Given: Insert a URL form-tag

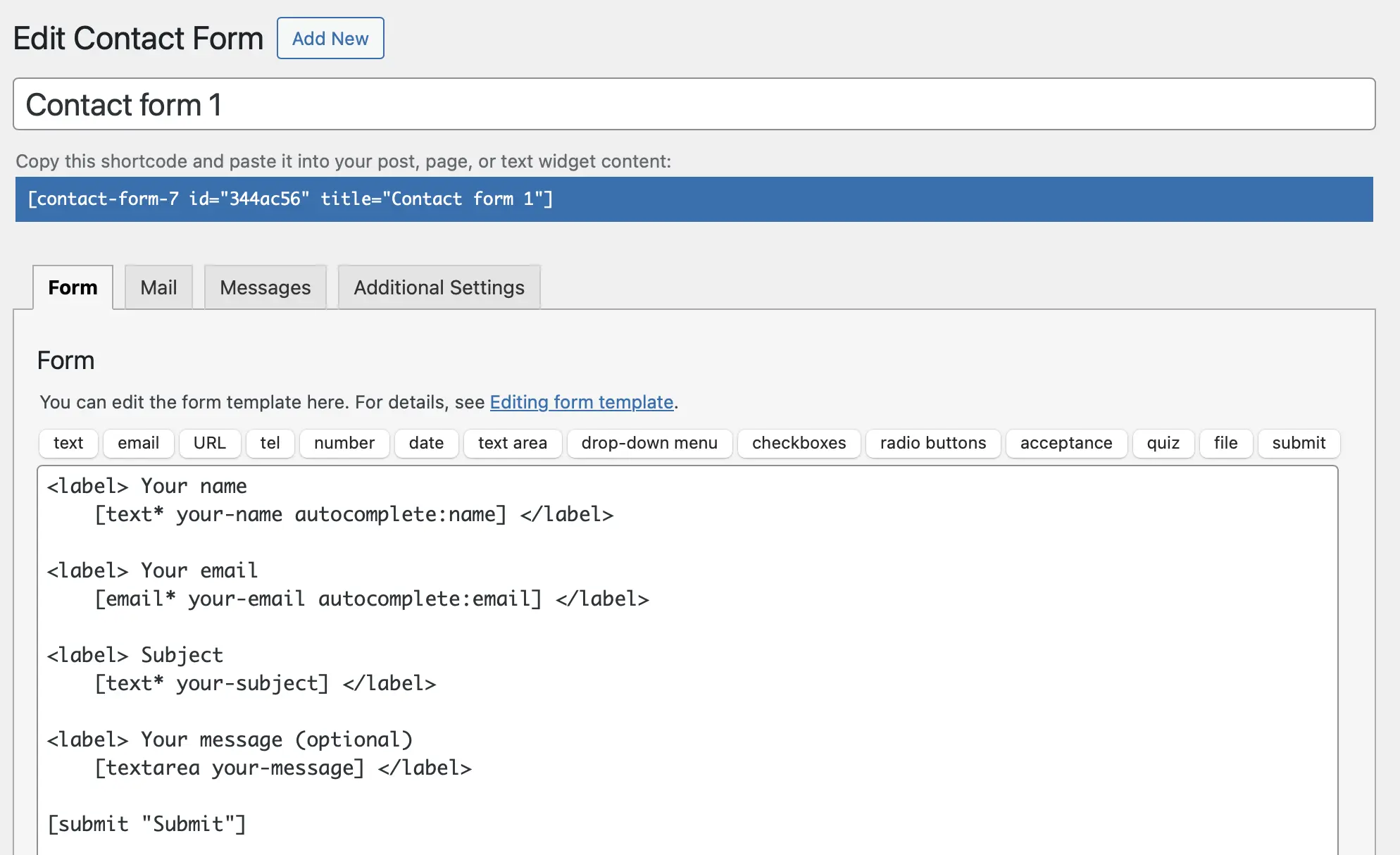Looking at the screenshot, I should (x=210, y=443).
